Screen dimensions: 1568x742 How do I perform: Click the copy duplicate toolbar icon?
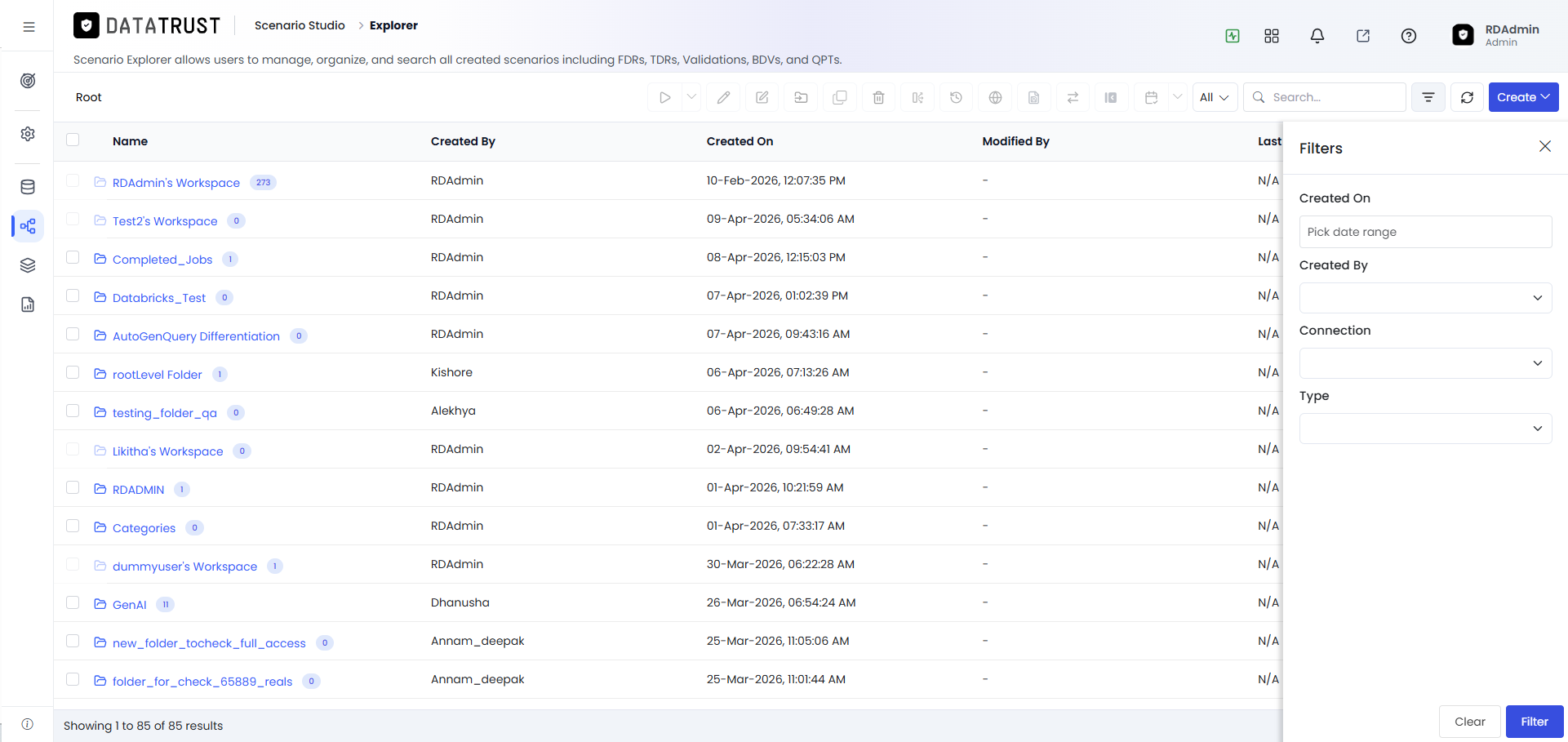[x=840, y=97]
